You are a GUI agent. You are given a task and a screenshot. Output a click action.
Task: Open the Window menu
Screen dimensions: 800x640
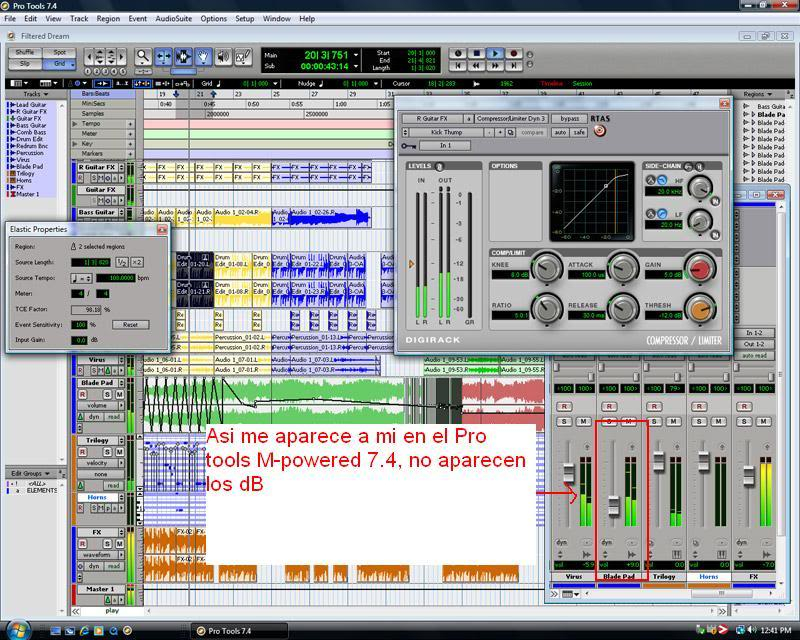(277, 19)
